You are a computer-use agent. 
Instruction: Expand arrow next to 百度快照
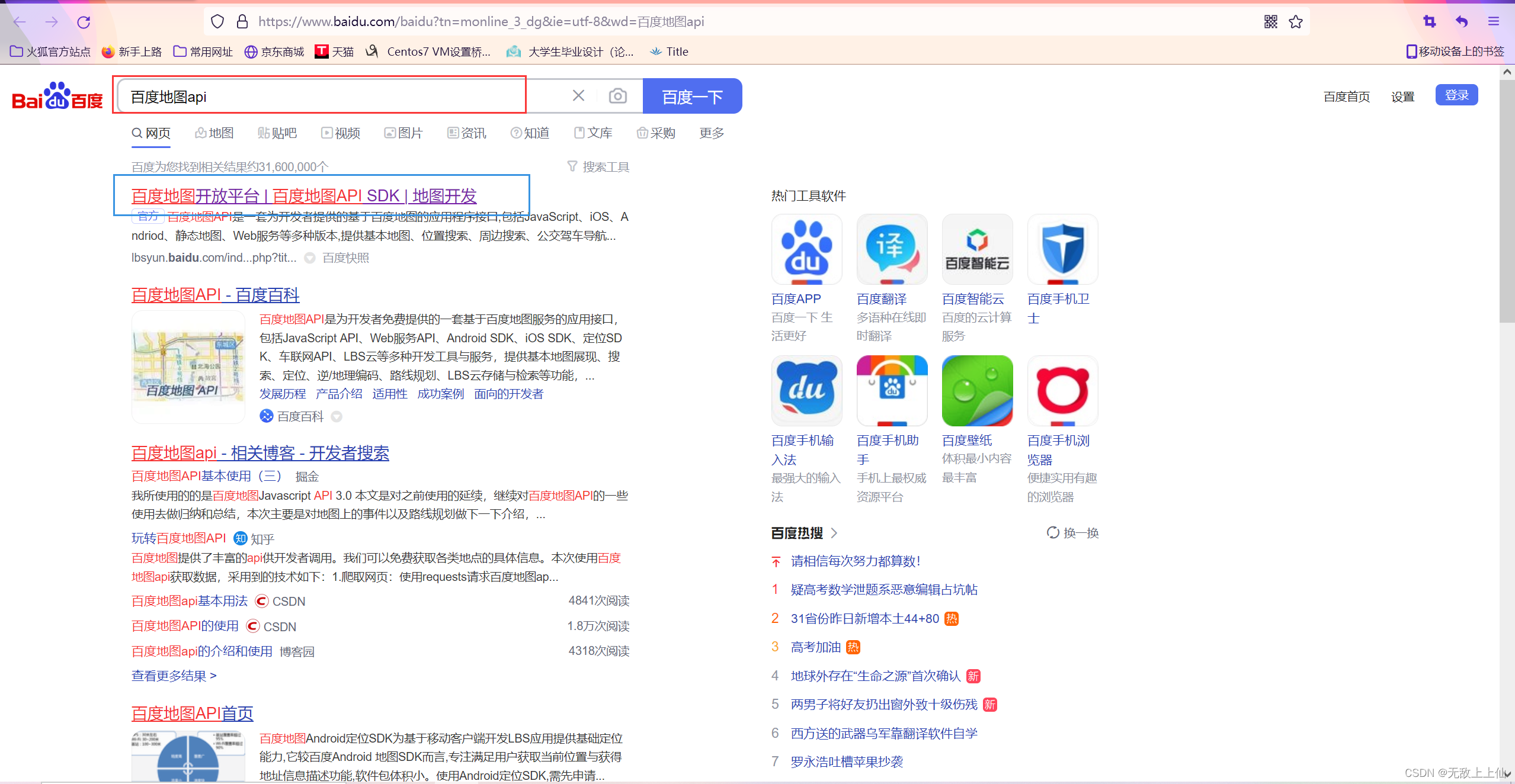(310, 258)
